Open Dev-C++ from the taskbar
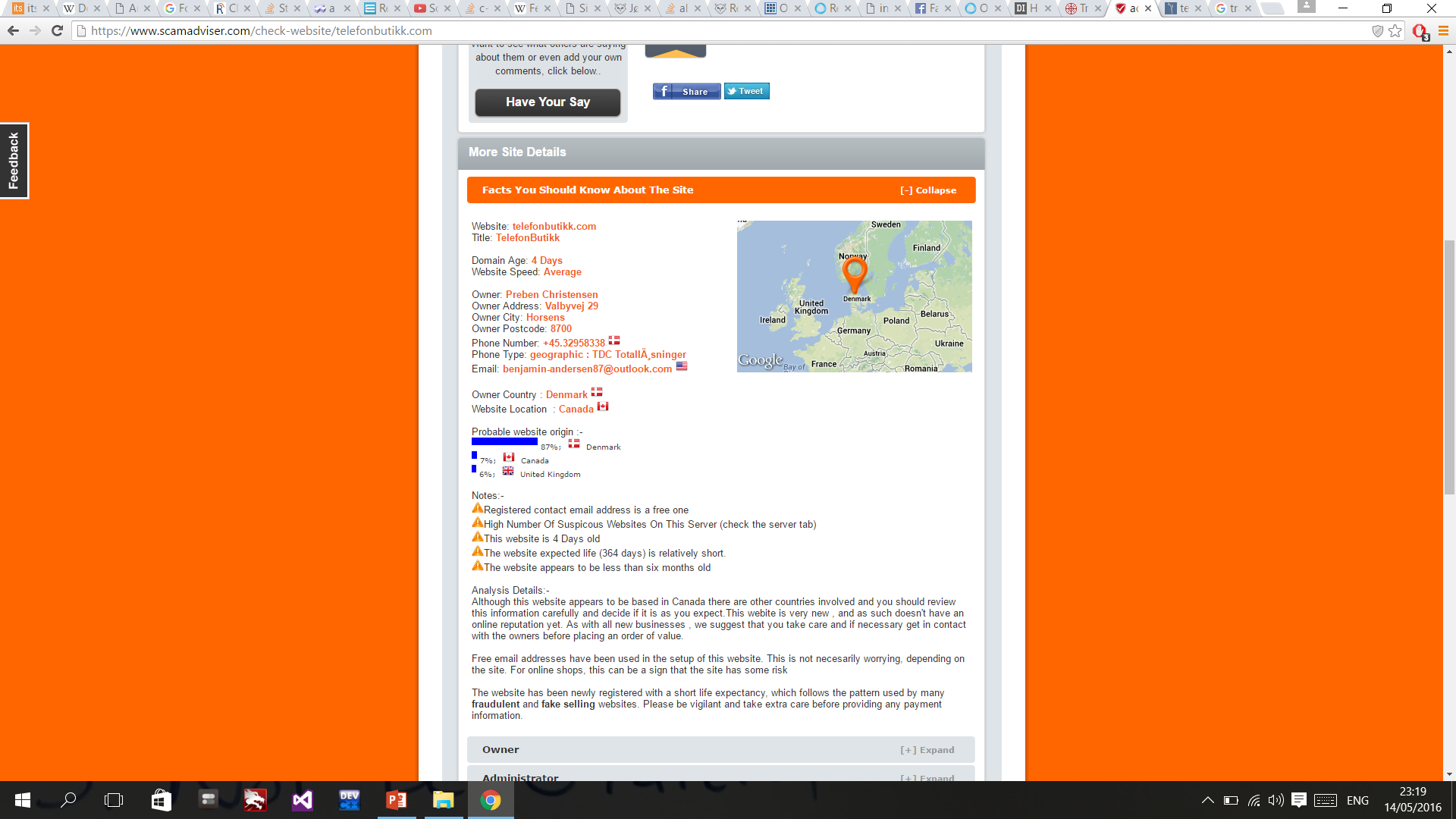The image size is (1456, 819). click(350, 800)
